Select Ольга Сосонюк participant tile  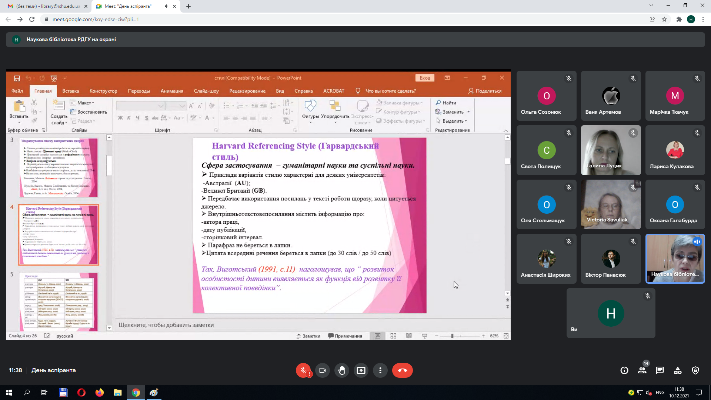[546, 102]
